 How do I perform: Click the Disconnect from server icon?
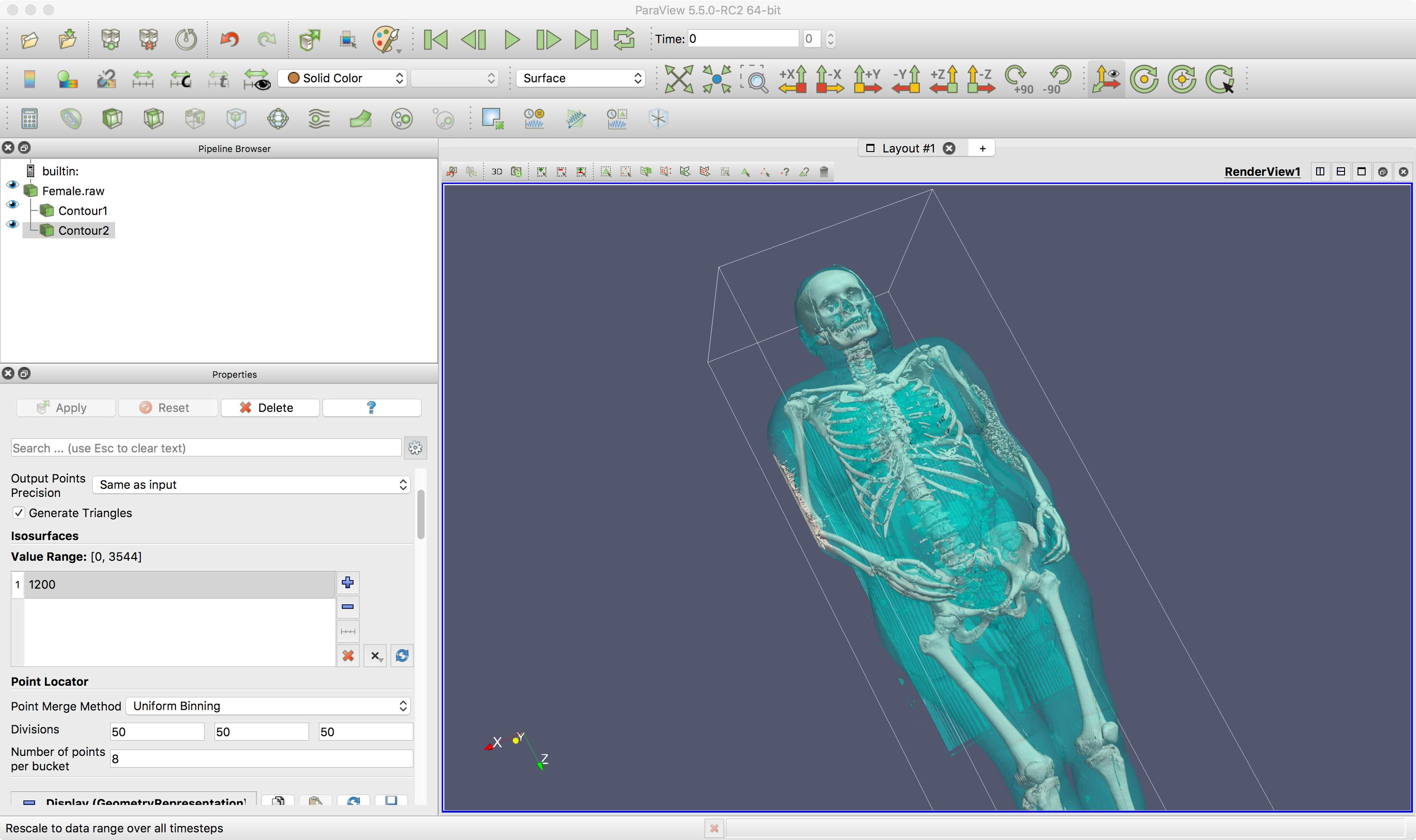(148, 40)
